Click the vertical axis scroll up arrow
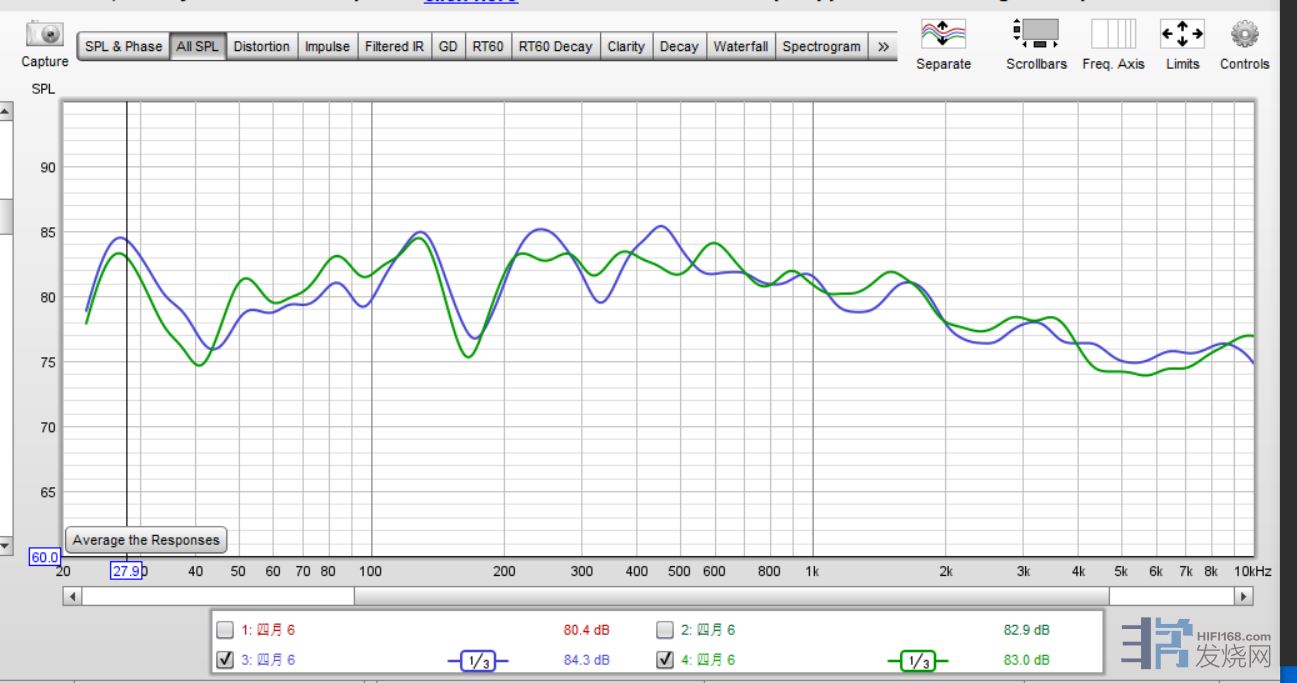1297x683 pixels. [5, 110]
